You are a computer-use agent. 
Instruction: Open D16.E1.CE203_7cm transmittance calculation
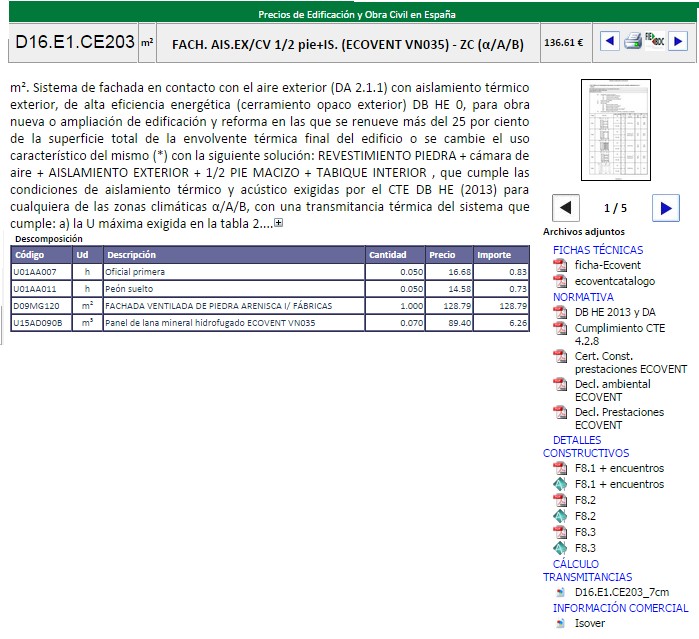tap(622, 592)
